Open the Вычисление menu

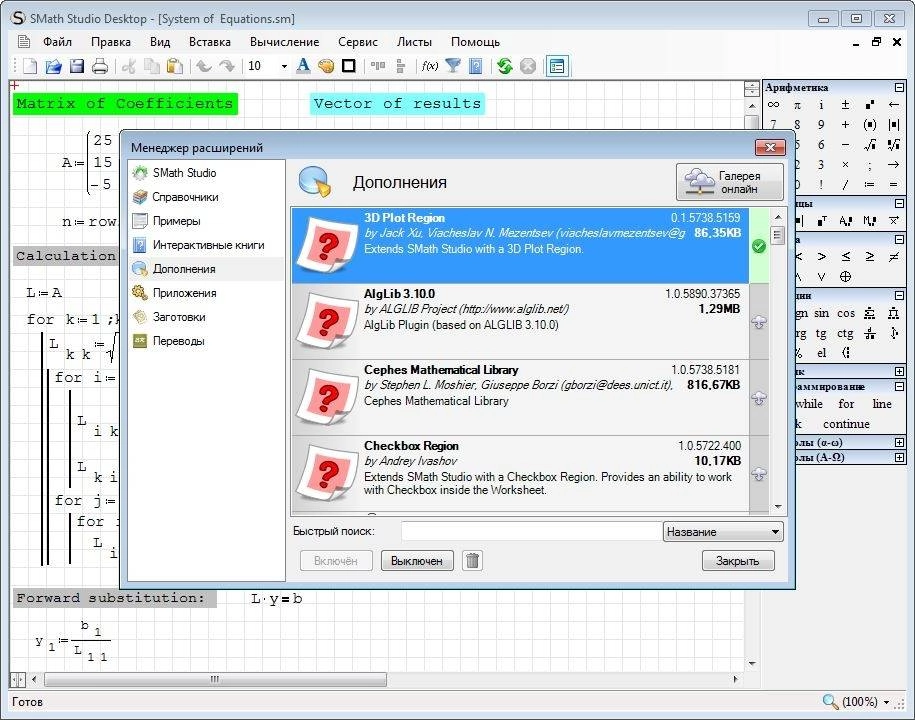pyautogui.click(x=284, y=42)
